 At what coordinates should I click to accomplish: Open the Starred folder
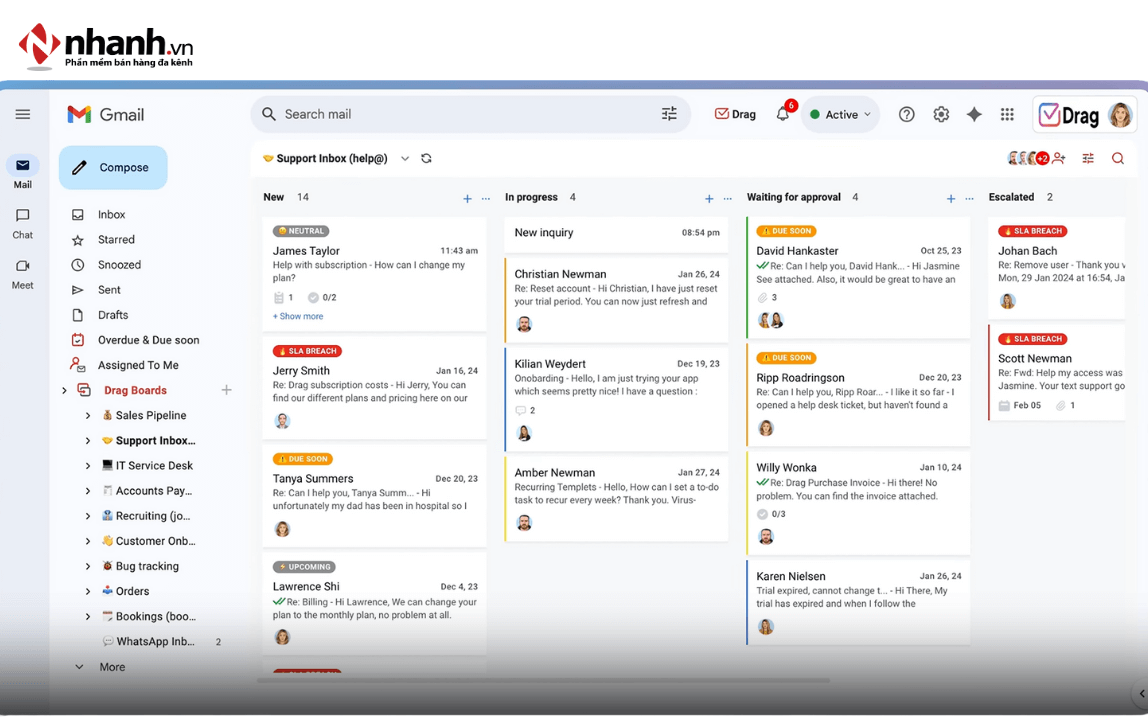pyautogui.click(x=116, y=240)
